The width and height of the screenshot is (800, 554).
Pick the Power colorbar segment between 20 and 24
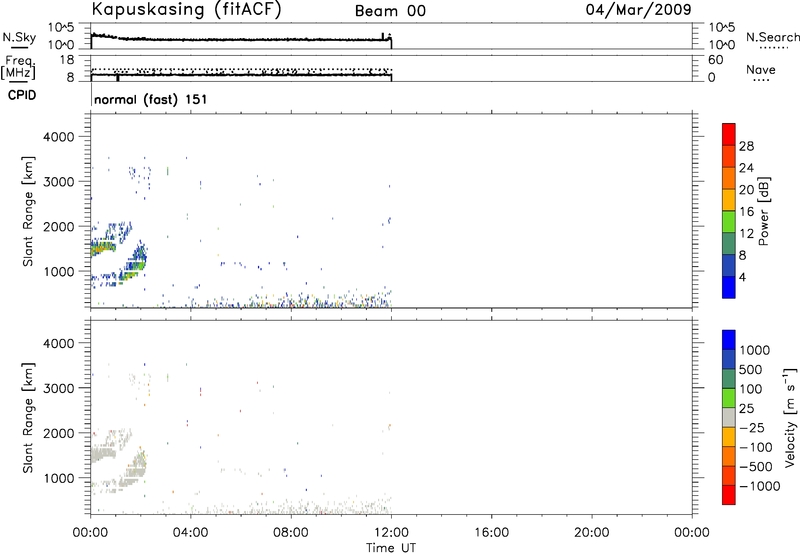click(x=729, y=178)
